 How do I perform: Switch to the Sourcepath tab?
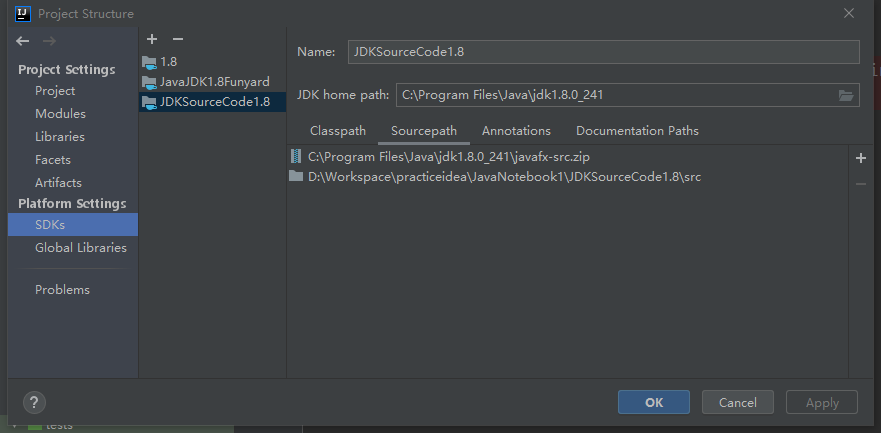[424, 131]
